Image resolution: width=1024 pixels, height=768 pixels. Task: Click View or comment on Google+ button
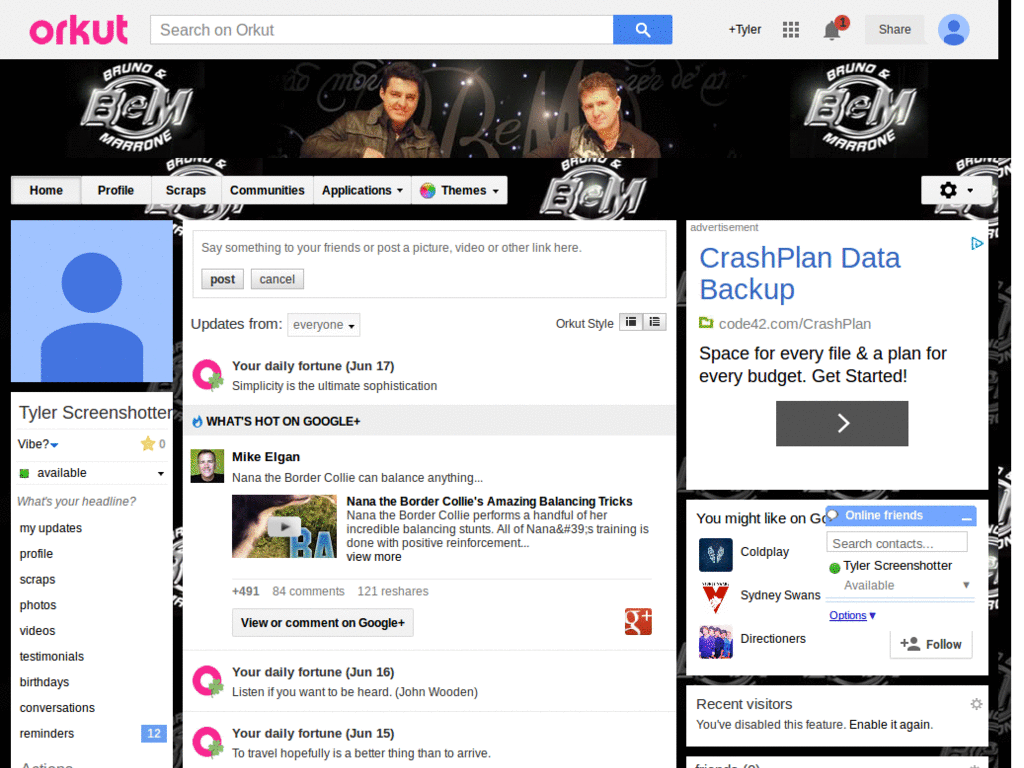[x=323, y=622]
